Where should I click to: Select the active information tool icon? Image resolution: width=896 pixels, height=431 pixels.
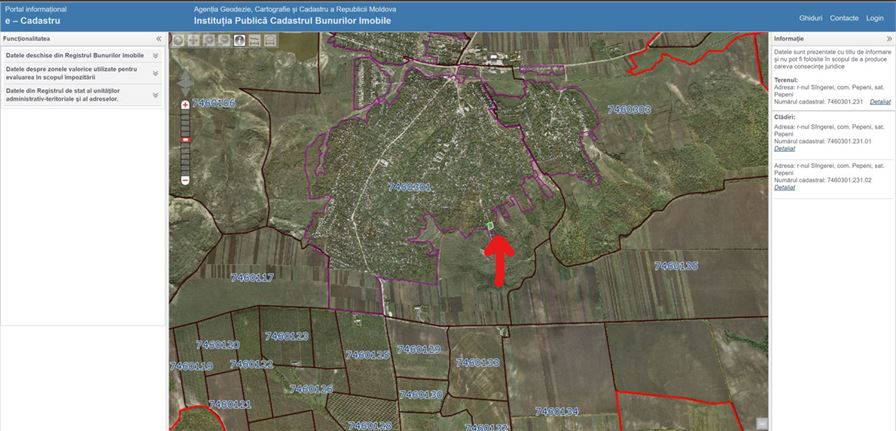240,41
